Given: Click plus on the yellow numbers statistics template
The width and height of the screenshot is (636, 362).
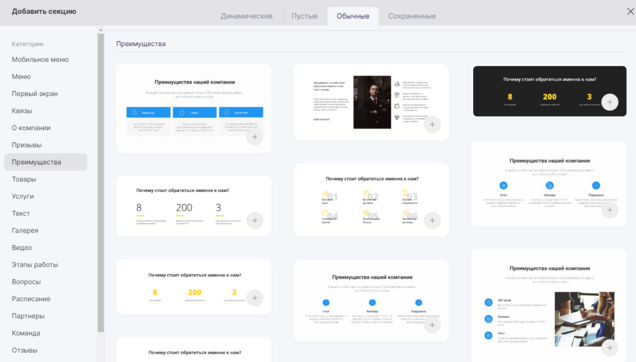Looking at the screenshot, I should tap(255, 298).
